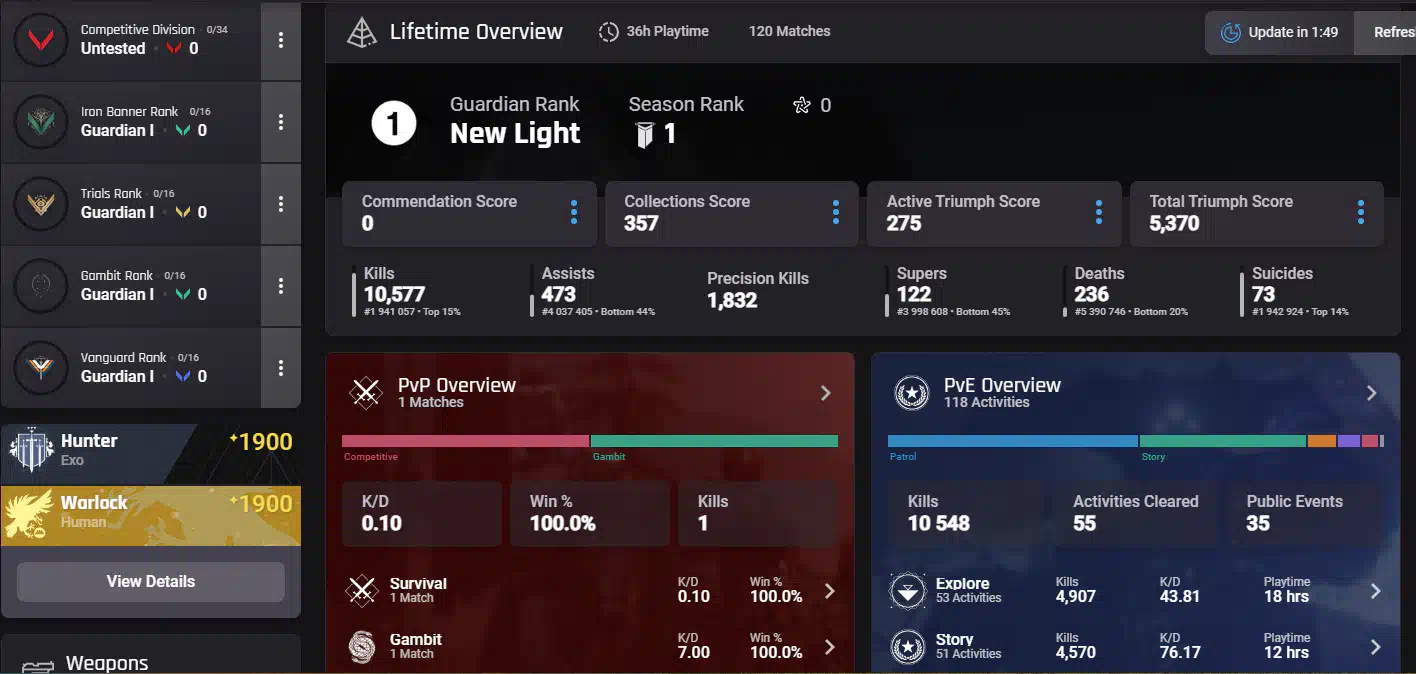
Task: Click the Gambit Rank emblem icon
Action: tap(41, 286)
